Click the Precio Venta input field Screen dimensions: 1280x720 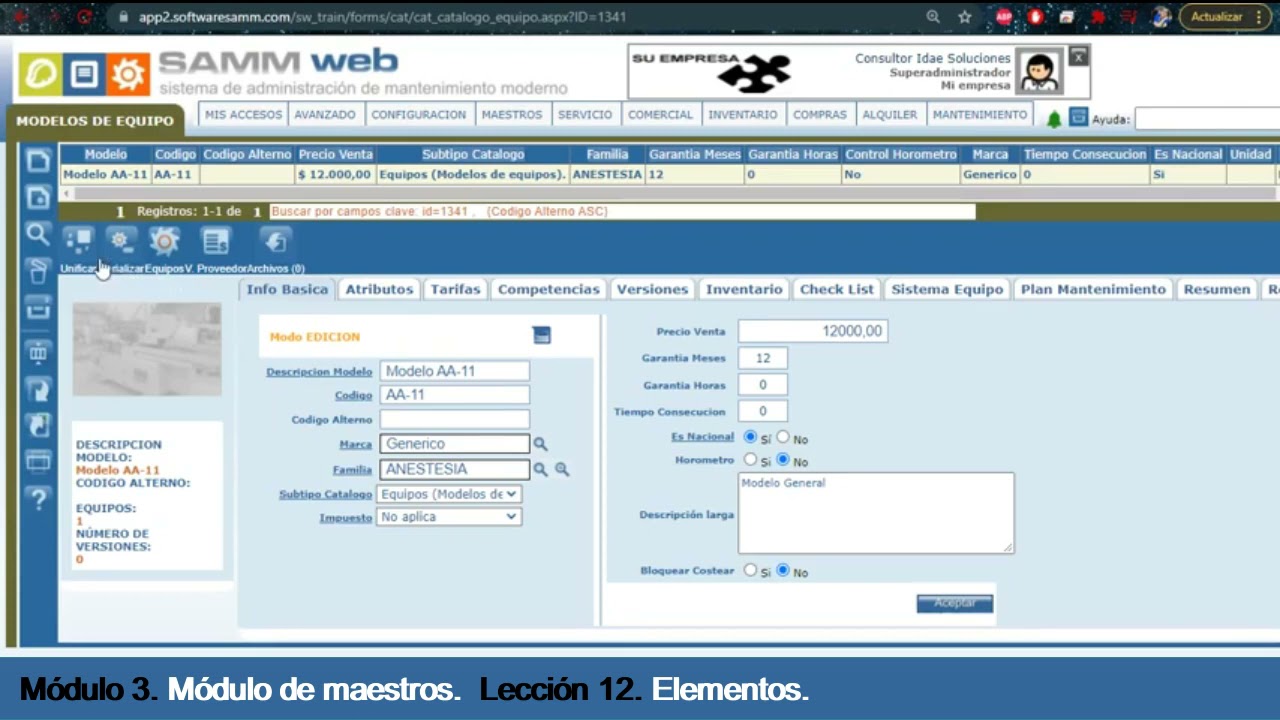pyautogui.click(x=812, y=331)
